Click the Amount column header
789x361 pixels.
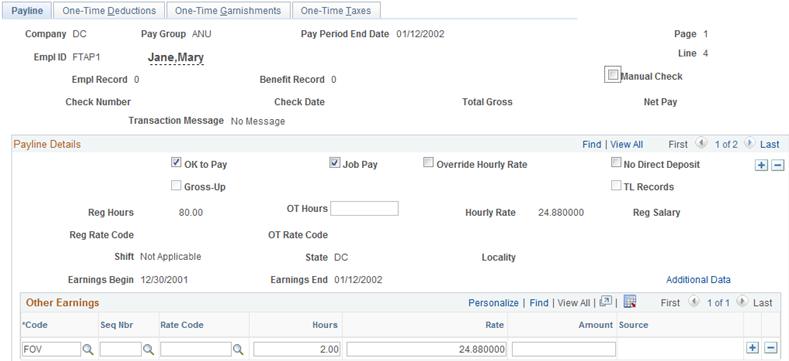[x=596, y=325]
